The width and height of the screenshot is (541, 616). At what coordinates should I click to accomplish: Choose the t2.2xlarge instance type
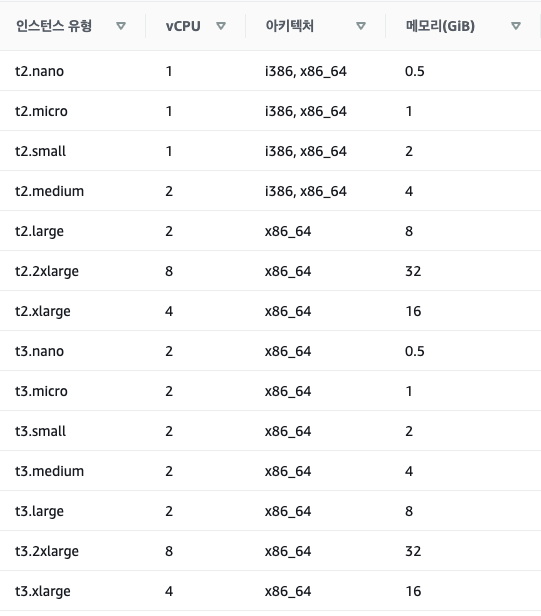pyautogui.click(x=47, y=271)
